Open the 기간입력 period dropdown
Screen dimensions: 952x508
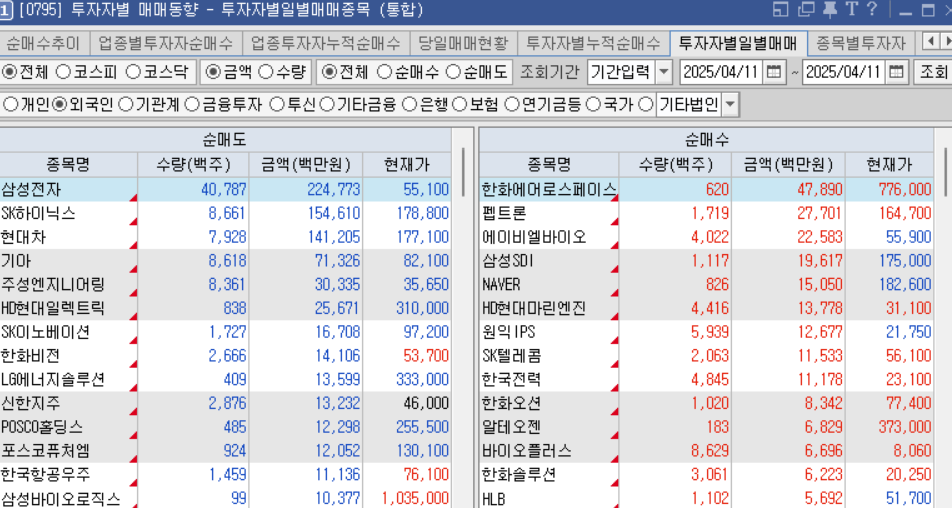click(664, 72)
